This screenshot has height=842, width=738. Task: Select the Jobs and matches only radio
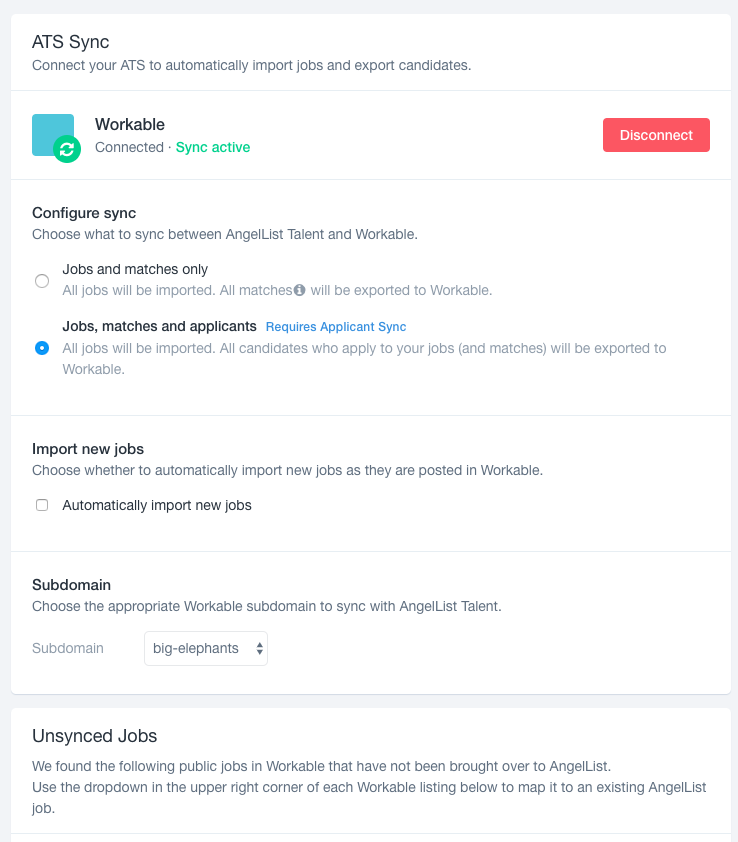42,281
